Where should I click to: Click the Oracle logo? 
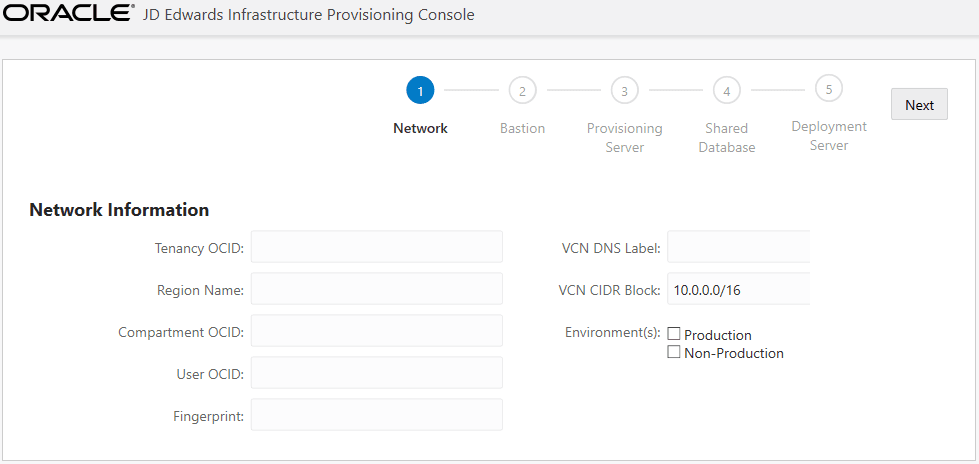coord(69,12)
